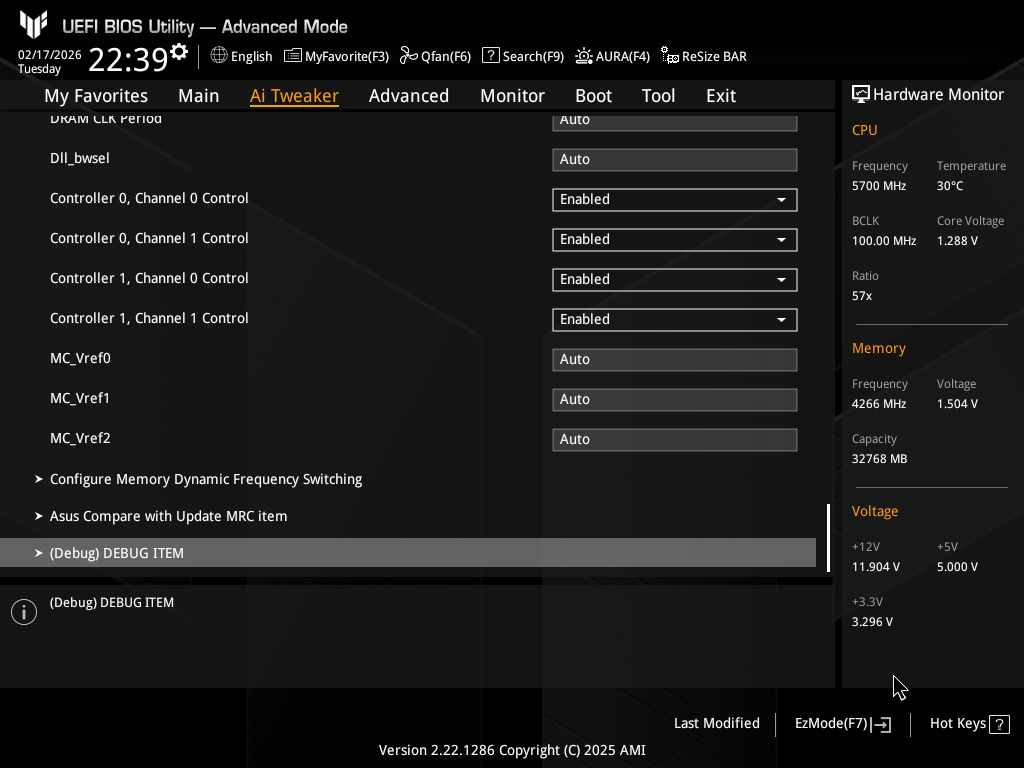Image resolution: width=1024 pixels, height=768 pixels.
Task: Click the DRAM CLK Period Auto field
Action: [675, 122]
